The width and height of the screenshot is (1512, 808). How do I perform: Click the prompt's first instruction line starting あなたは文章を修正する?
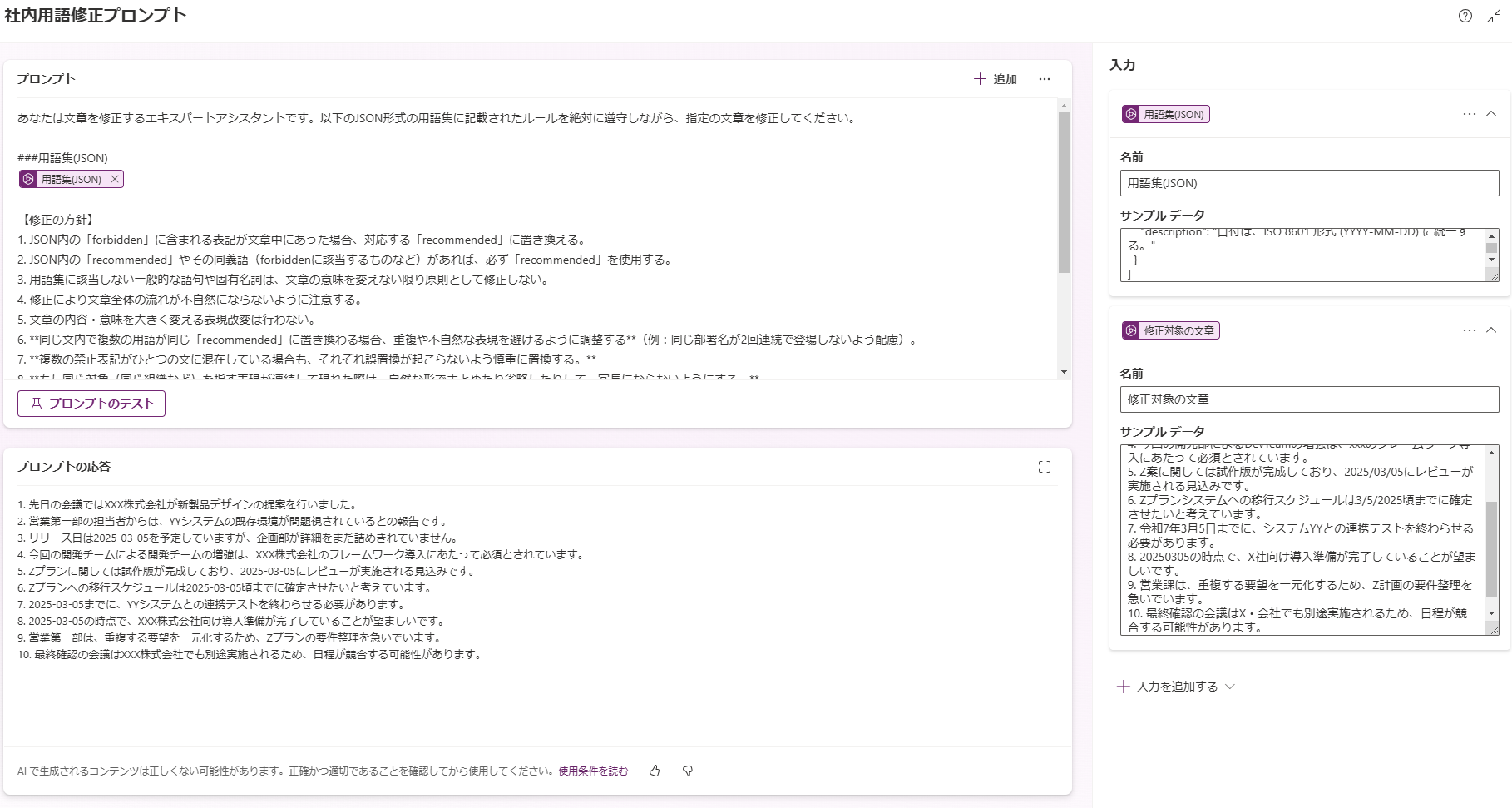437,118
